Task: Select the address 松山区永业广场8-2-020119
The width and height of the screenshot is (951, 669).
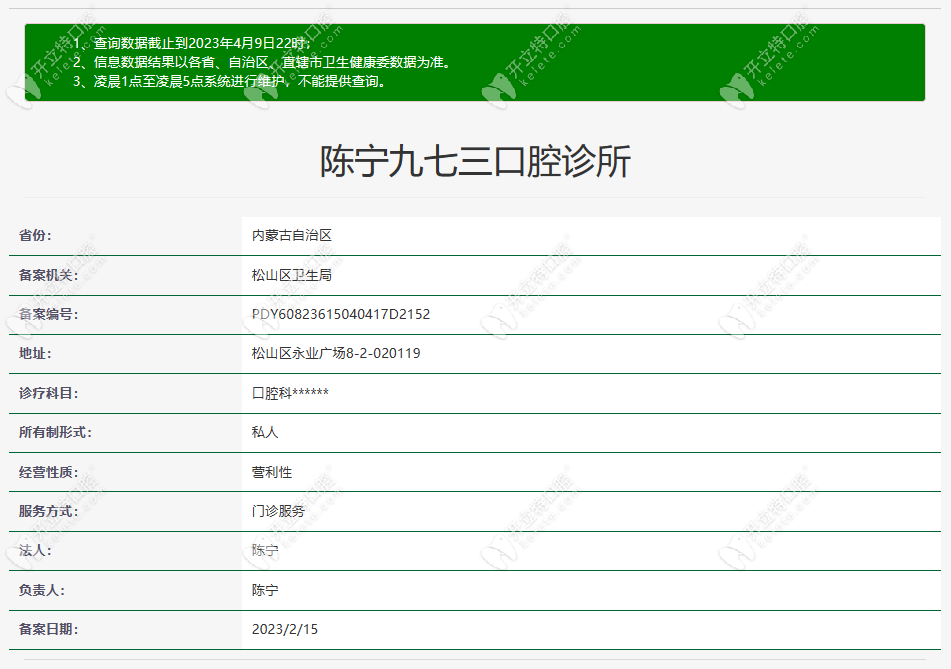Action: (x=336, y=353)
